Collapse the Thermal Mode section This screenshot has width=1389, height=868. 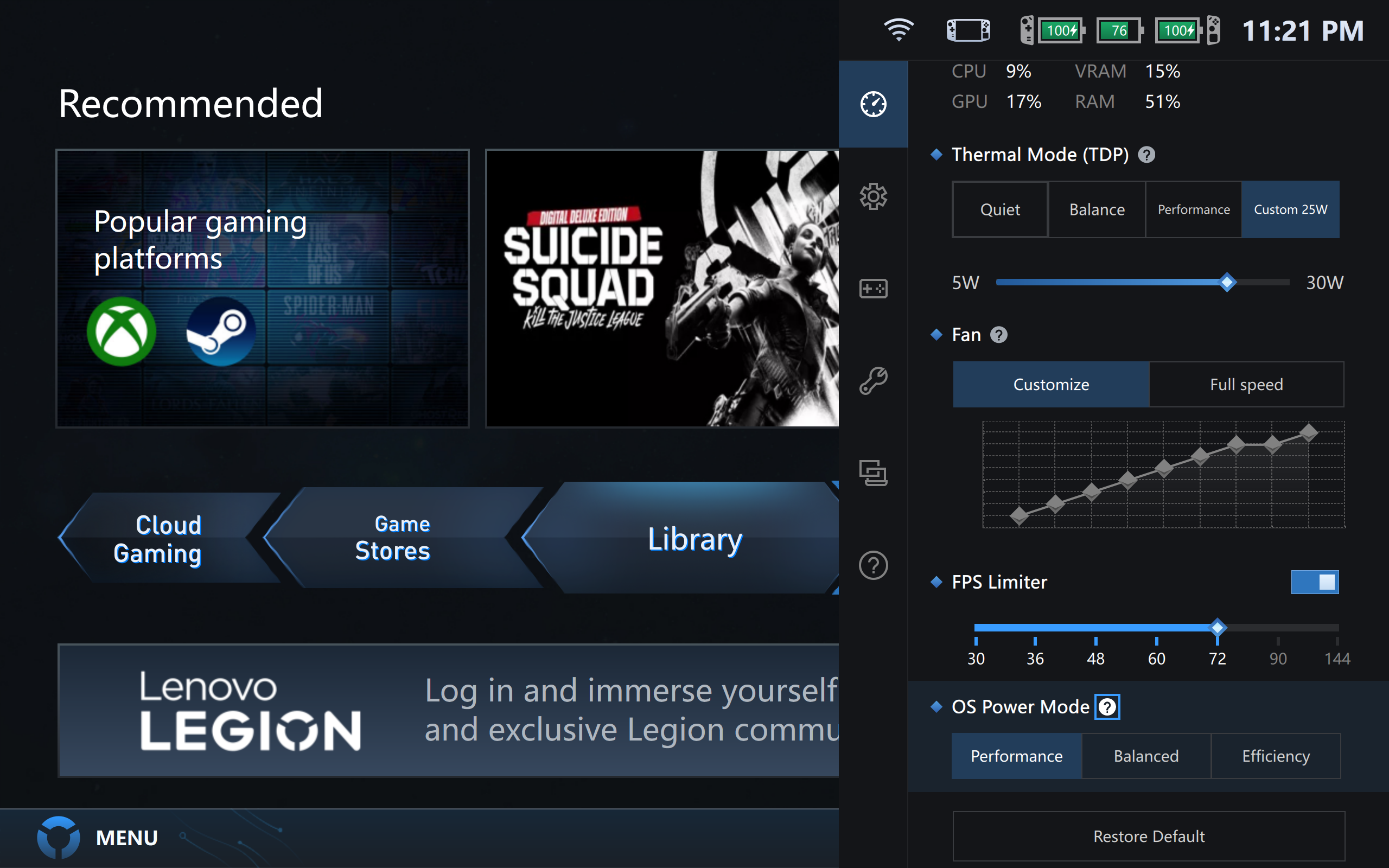click(x=937, y=154)
